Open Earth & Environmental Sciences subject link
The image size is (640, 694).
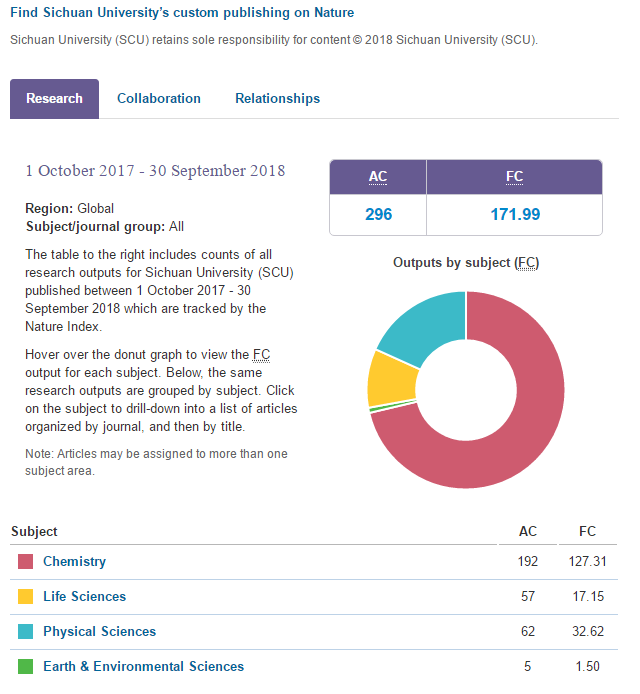[x=143, y=666]
